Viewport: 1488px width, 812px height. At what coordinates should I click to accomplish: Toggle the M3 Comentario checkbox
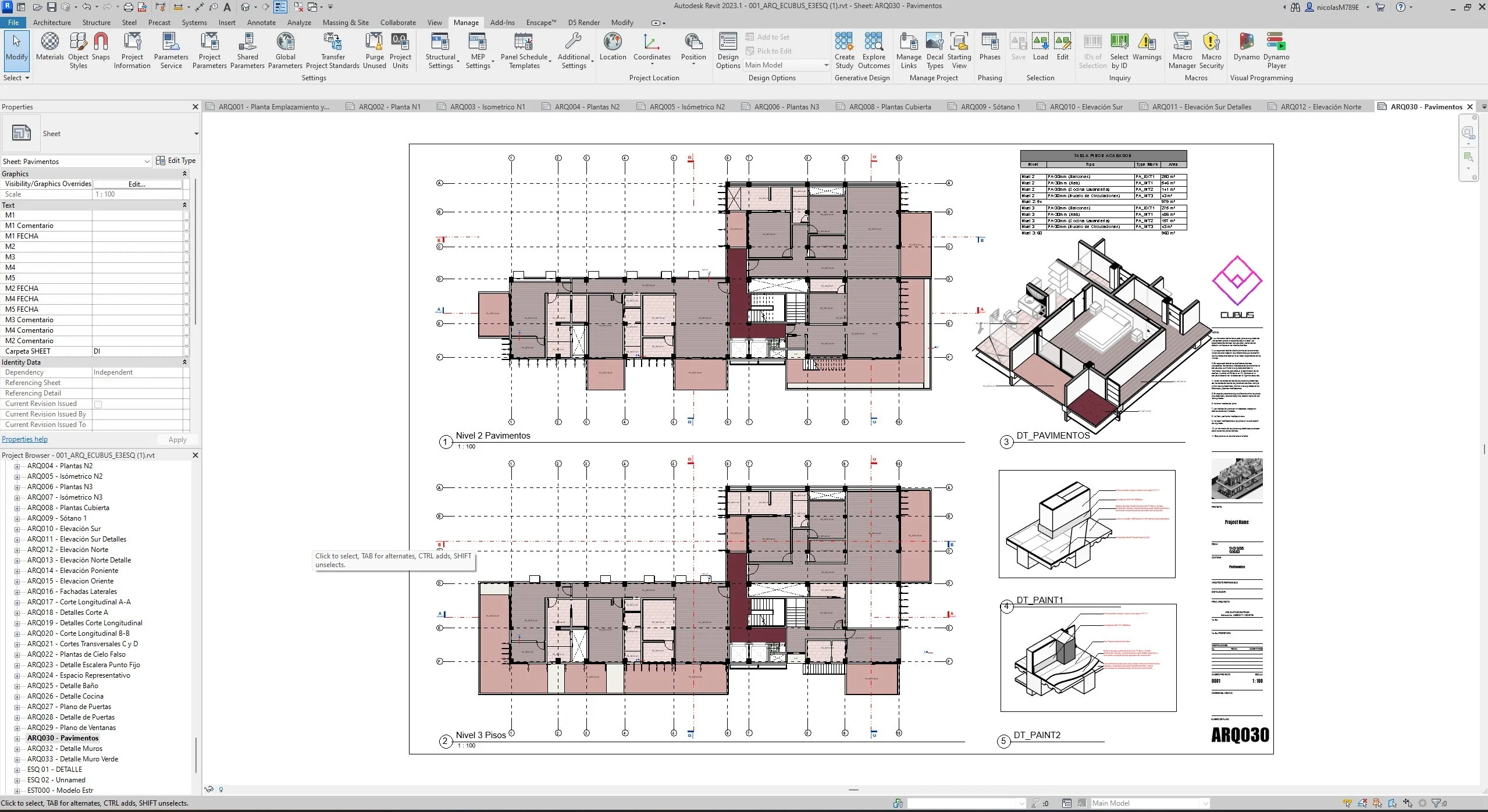coord(186,320)
